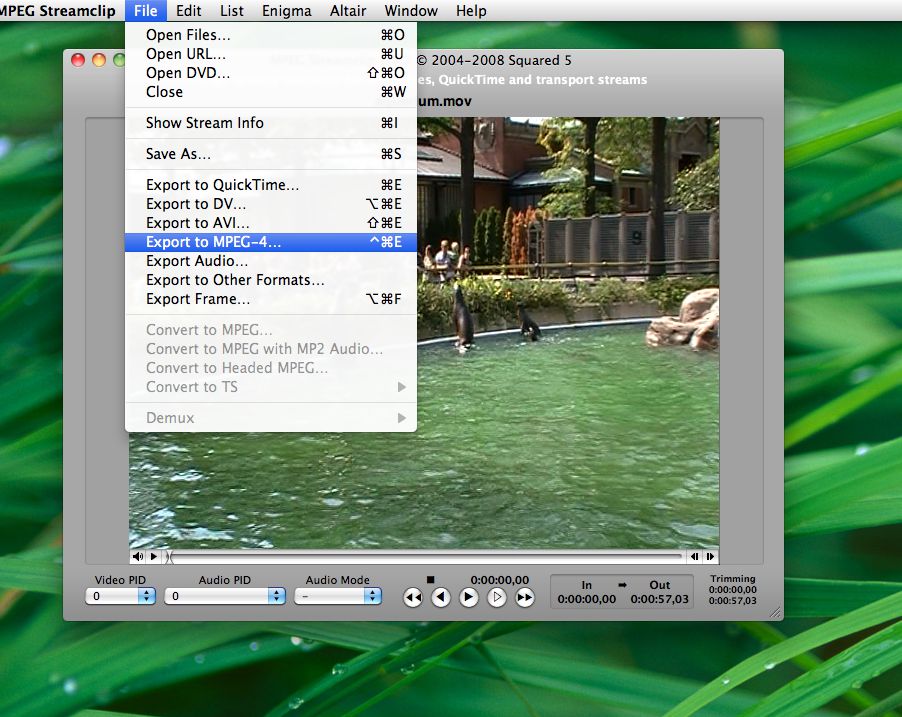Open the Window menu
The width and height of the screenshot is (902, 717).
411,11
